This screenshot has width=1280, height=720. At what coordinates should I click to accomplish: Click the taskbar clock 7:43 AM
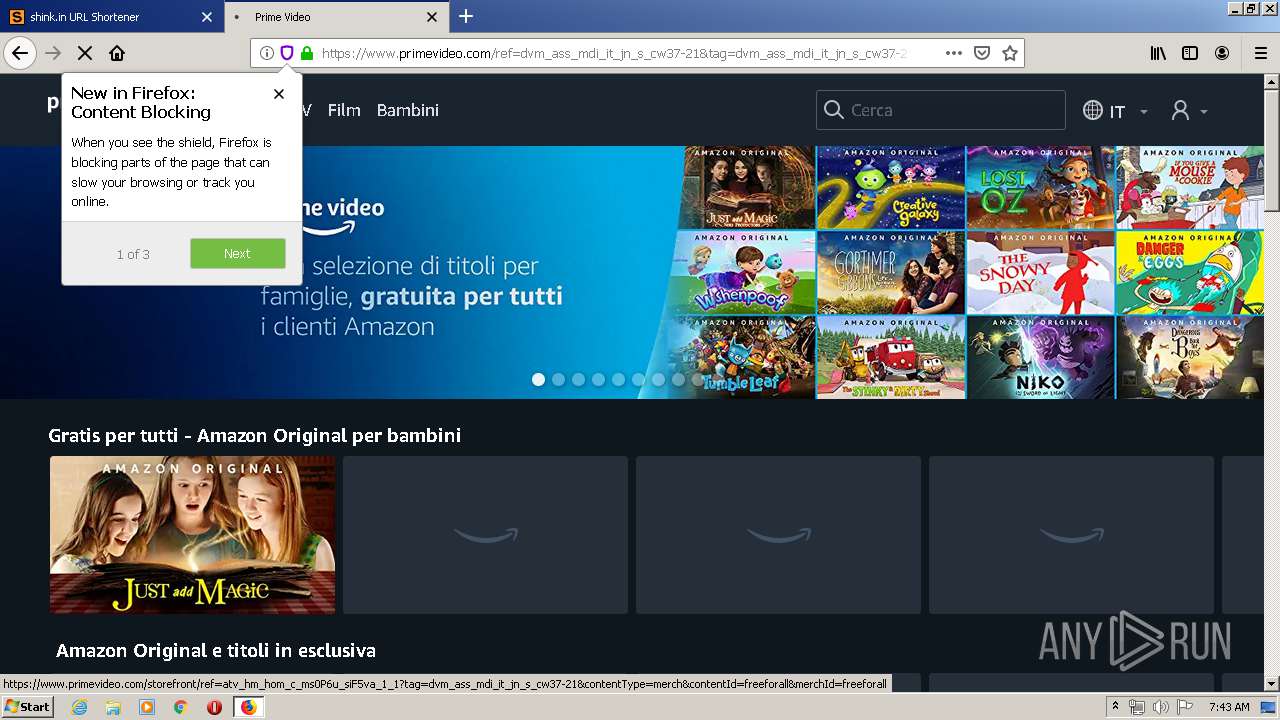(1229, 707)
